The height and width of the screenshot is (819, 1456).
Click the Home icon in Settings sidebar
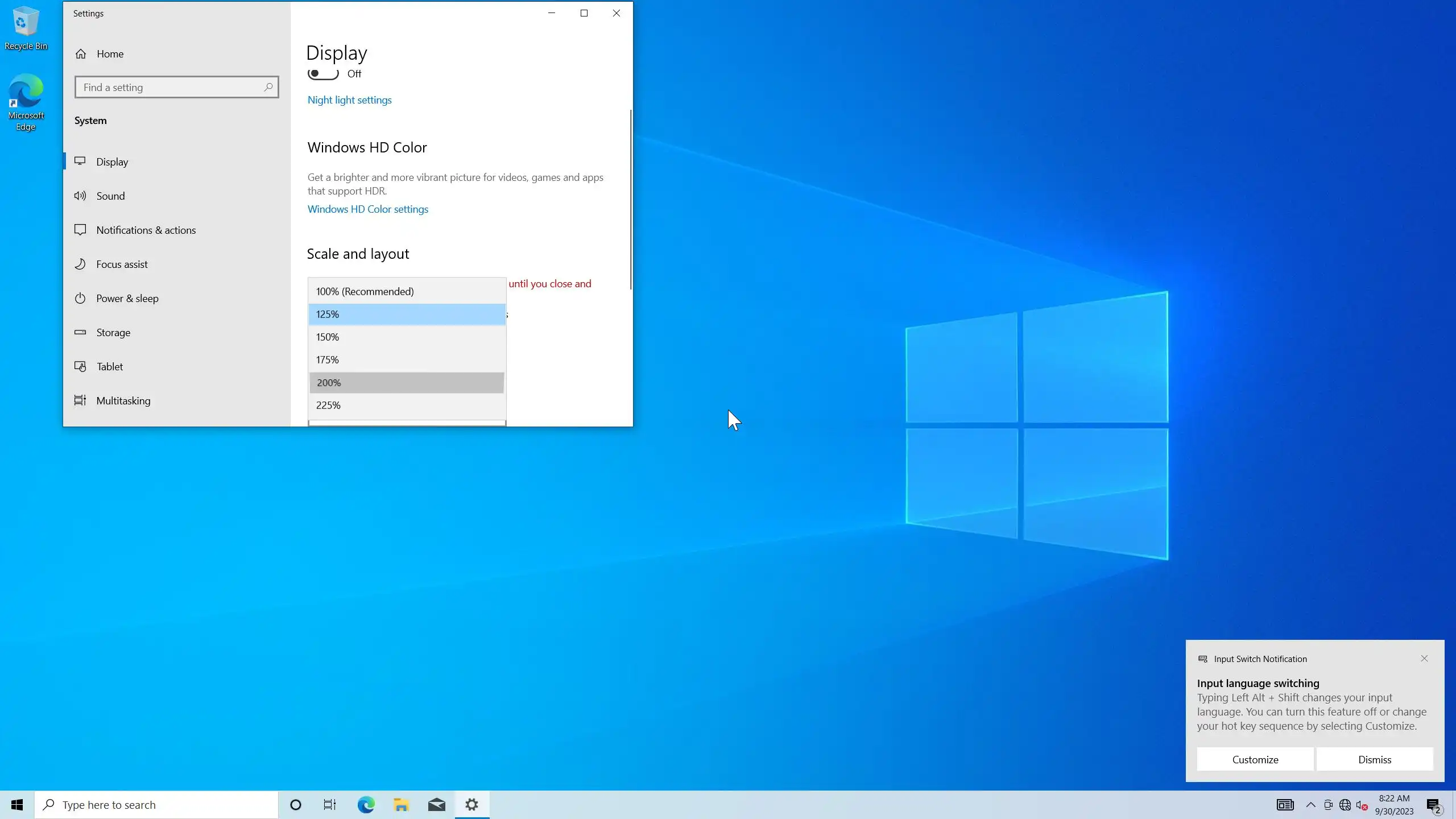click(x=81, y=54)
